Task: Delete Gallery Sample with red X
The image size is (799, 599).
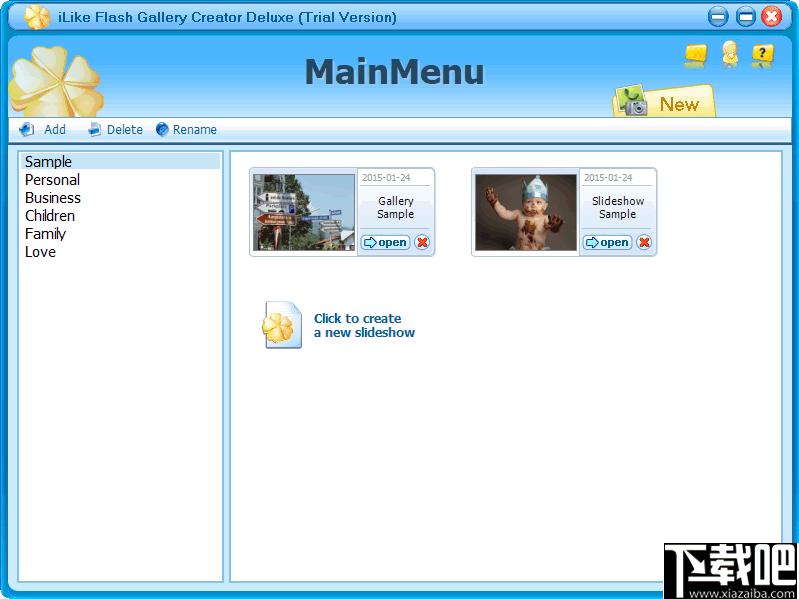Action: coord(422,242)
